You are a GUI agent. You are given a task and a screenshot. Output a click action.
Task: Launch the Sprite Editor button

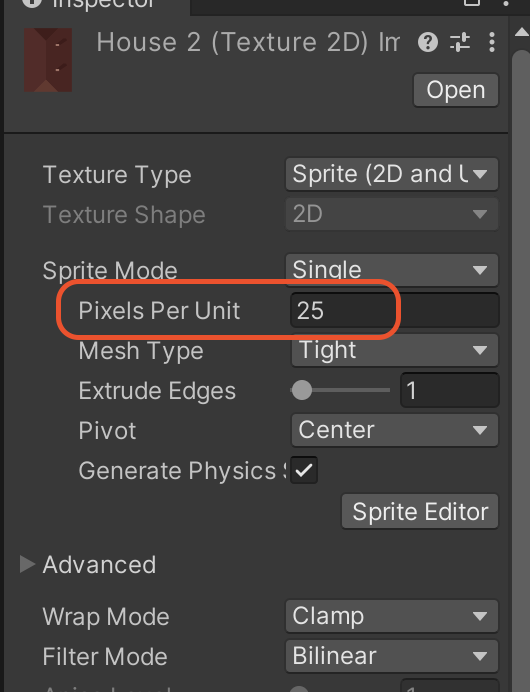420,511
